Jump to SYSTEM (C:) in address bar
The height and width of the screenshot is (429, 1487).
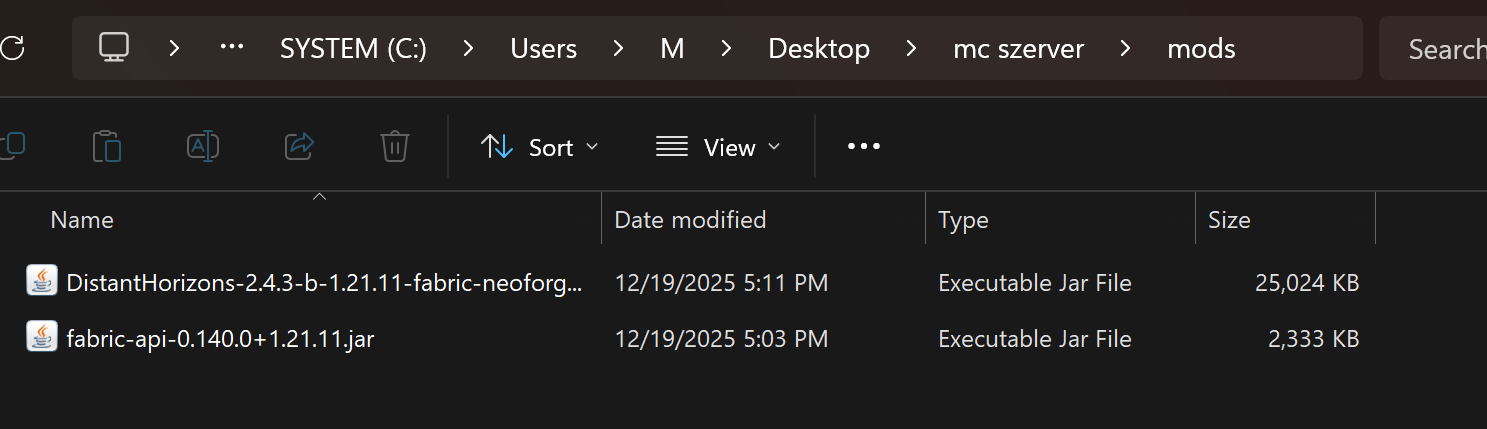(353, 48)
